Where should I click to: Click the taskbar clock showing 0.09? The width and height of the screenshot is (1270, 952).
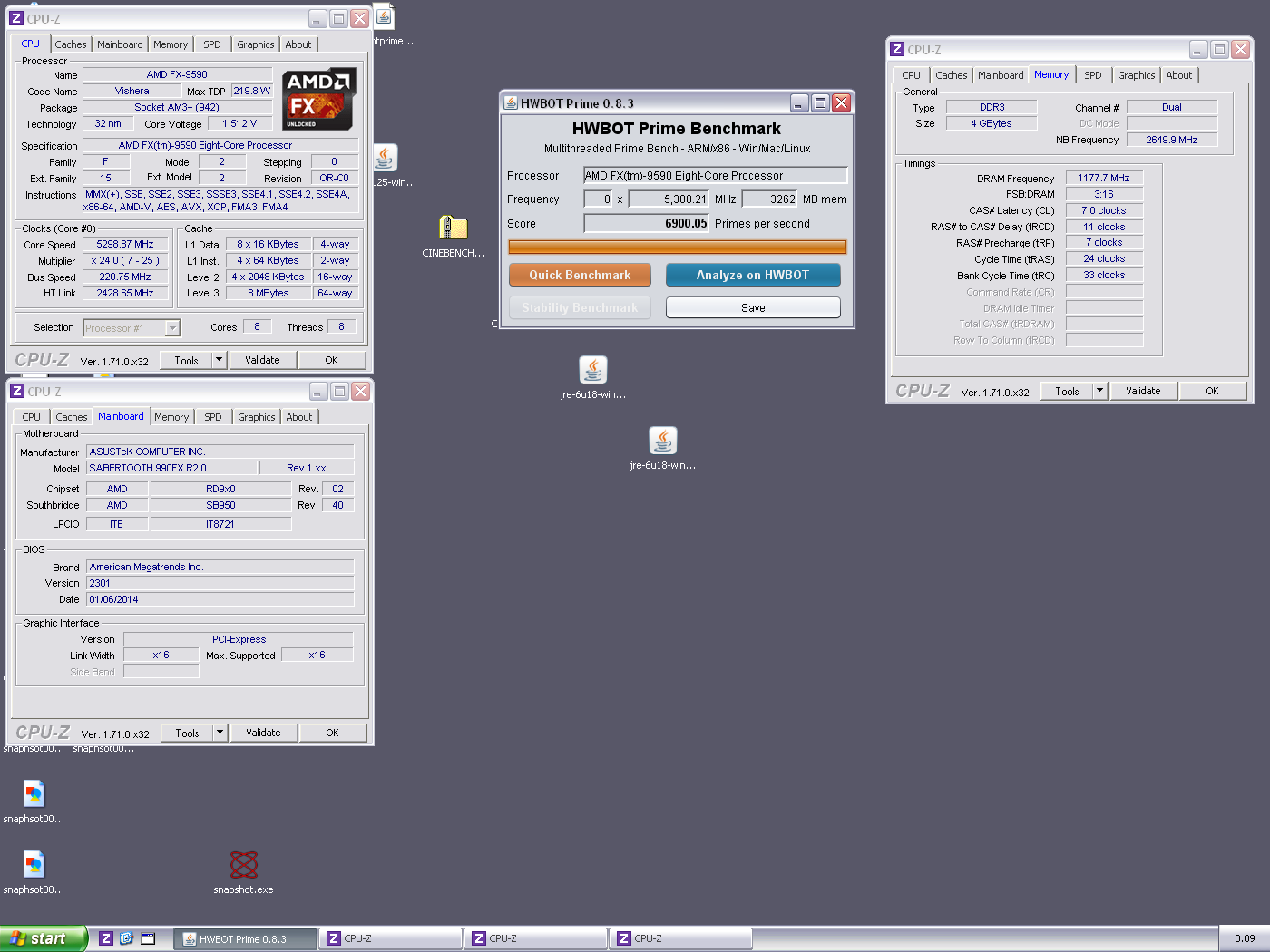(1245, 938)
